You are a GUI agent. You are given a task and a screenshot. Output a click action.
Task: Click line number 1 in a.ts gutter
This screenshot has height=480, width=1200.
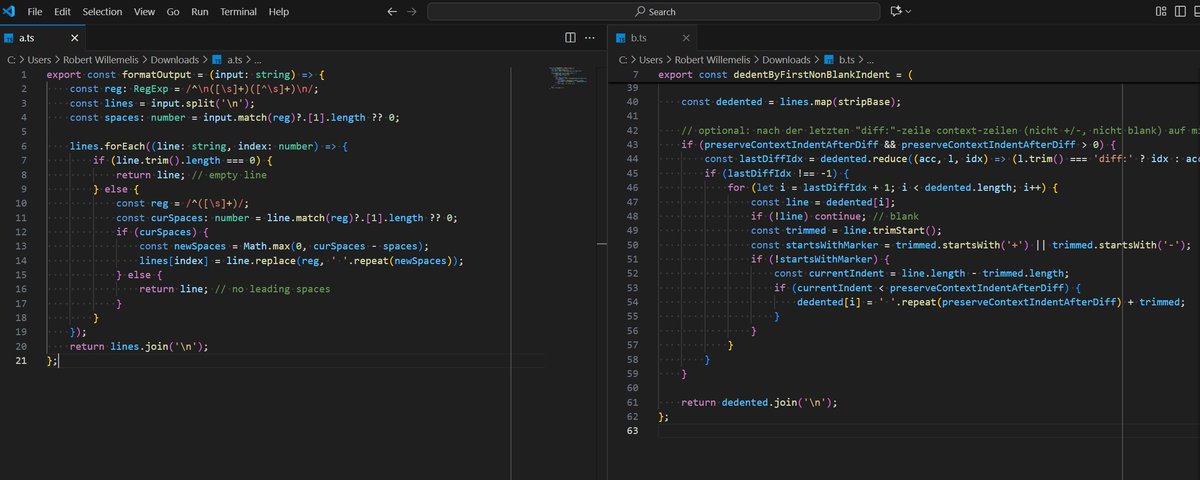(x=22, y=75)
